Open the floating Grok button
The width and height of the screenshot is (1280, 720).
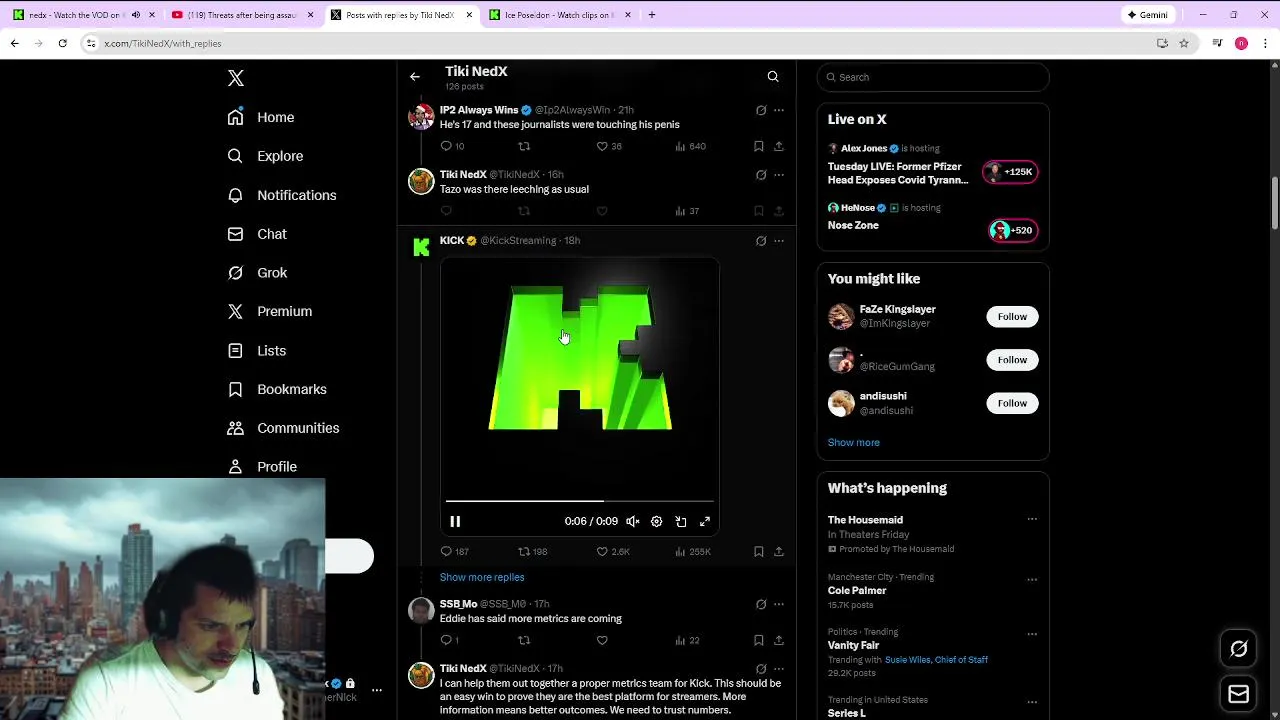click(1239, 649)
